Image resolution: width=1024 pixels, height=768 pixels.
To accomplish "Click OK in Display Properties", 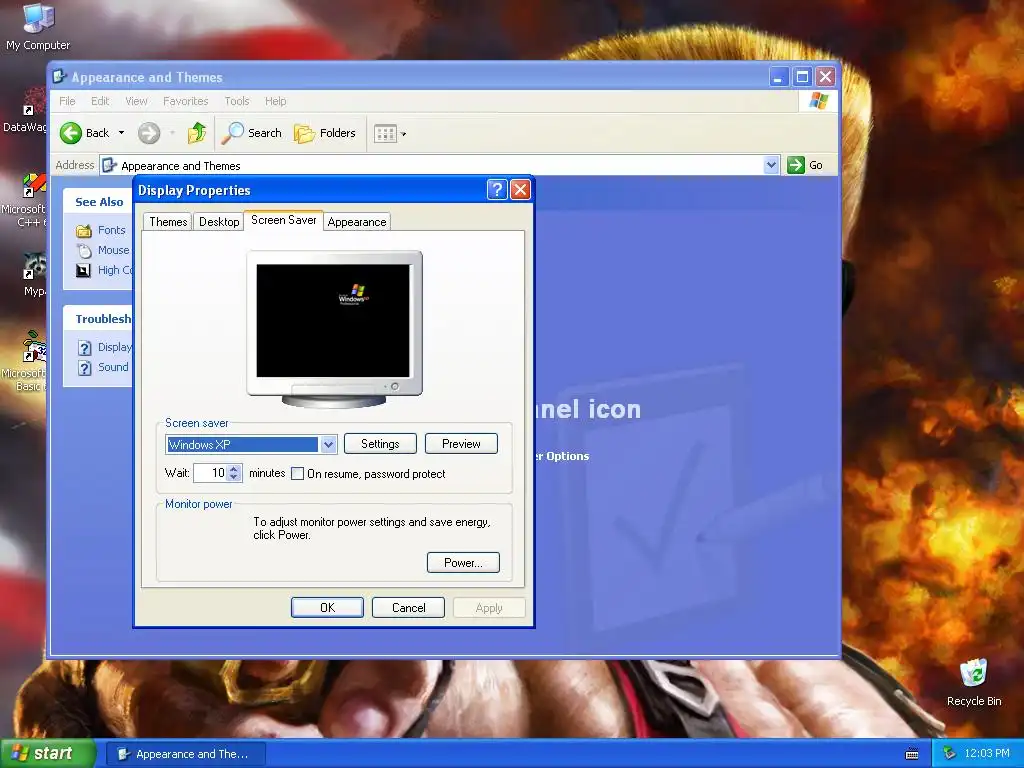I will coord(327,607).
